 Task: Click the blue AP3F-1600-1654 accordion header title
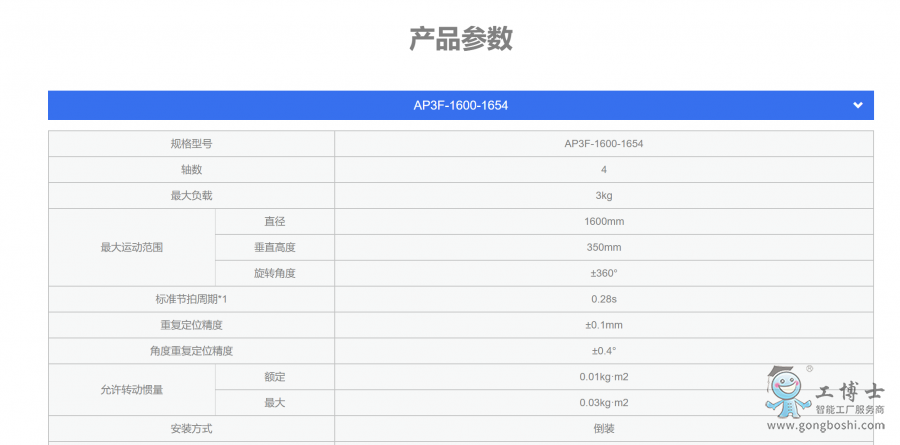click(460, 105)
